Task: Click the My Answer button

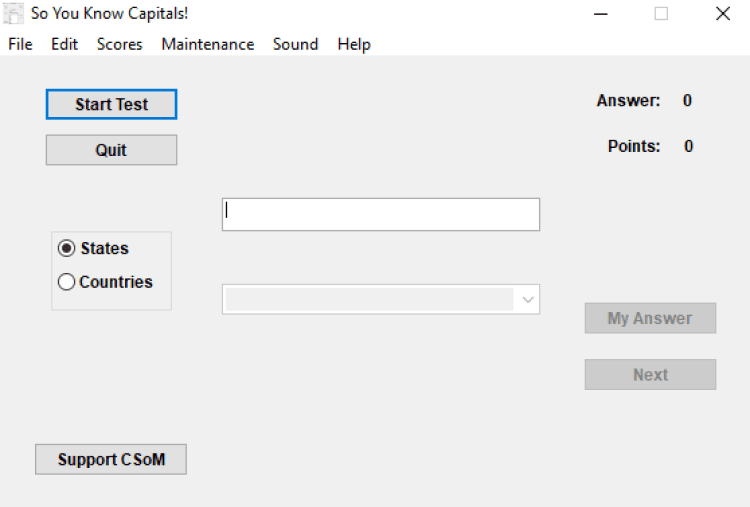Action: click(650, 318)
